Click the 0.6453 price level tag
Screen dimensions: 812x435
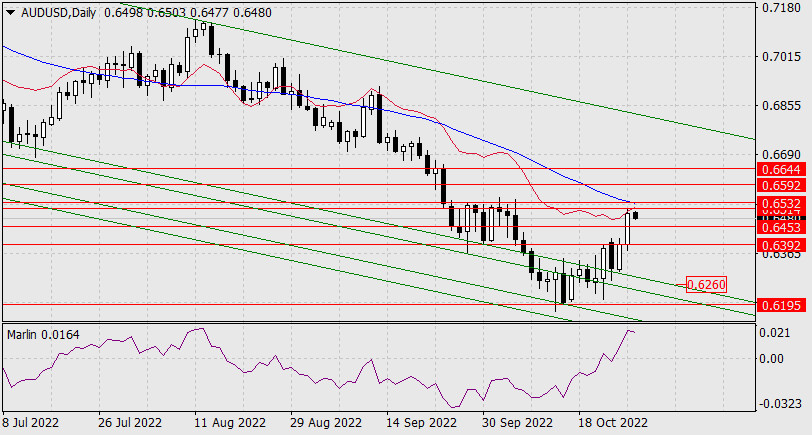coord(778,228)
